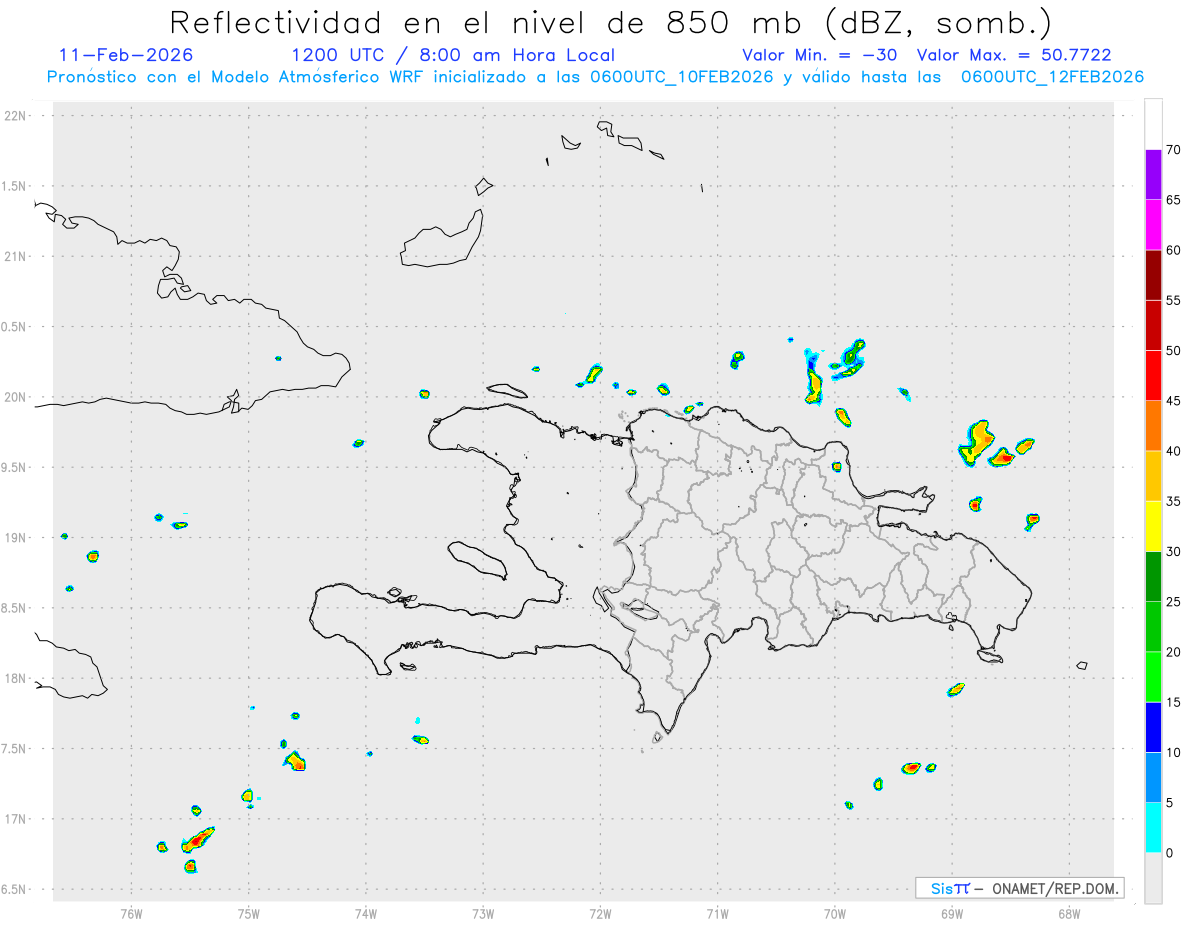Click the colorbar tick label '55'
This screenshot has height=927, width=1200.
click(x=1174, y=300)
